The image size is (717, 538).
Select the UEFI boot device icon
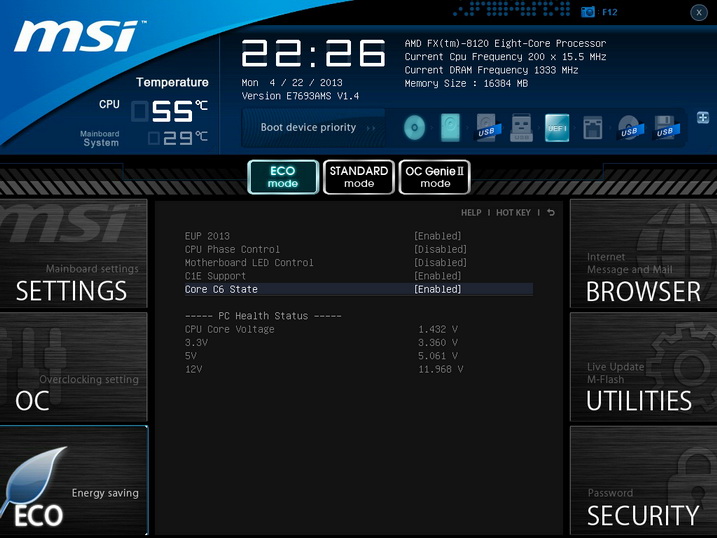tap(557, 128)
